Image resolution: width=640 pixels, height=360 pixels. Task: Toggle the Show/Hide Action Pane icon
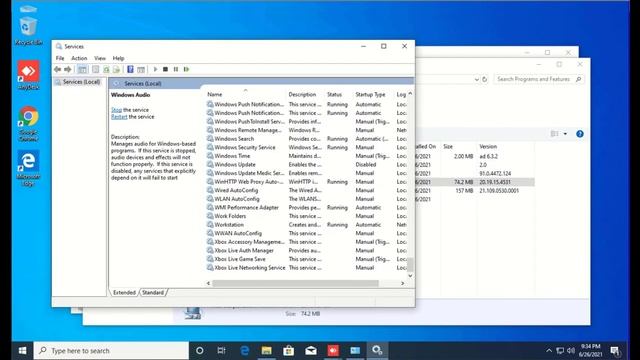[141, 69]
